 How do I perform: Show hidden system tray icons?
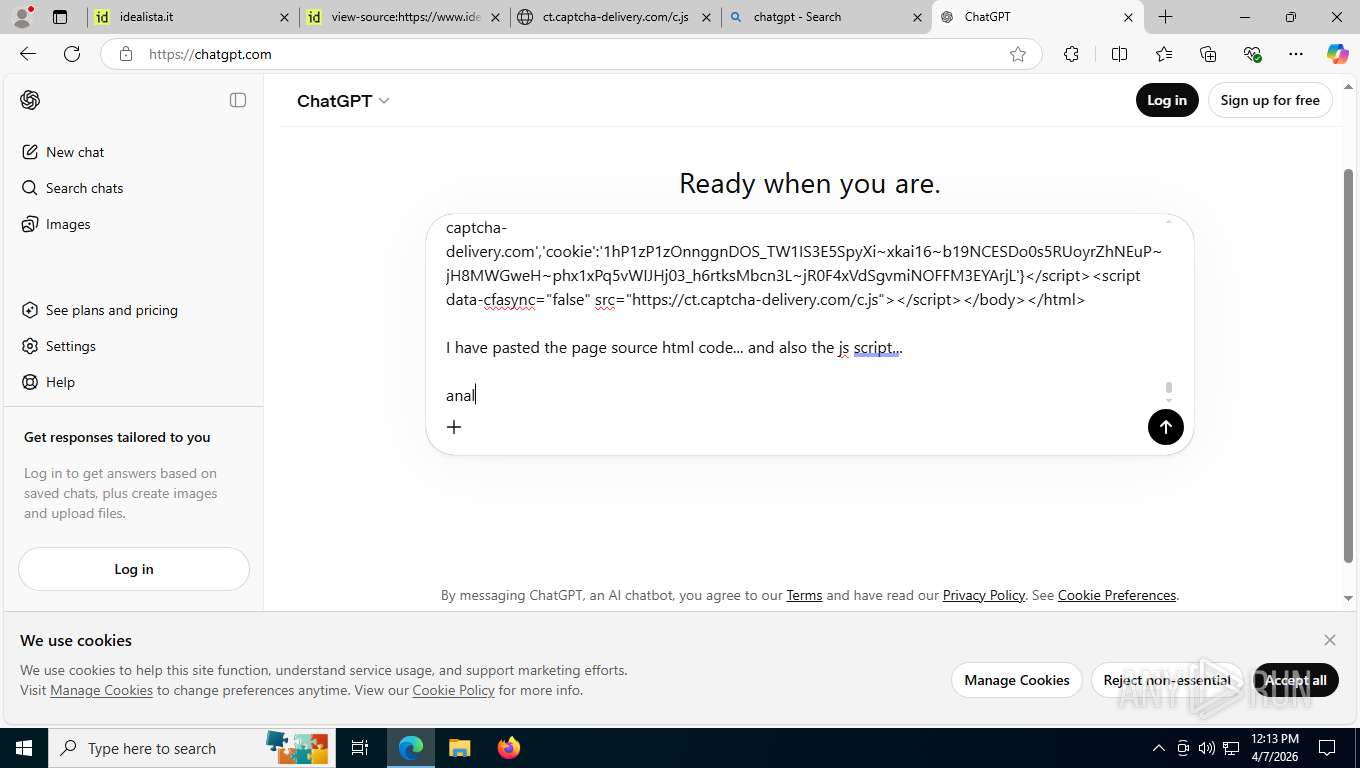(1159, 748)
